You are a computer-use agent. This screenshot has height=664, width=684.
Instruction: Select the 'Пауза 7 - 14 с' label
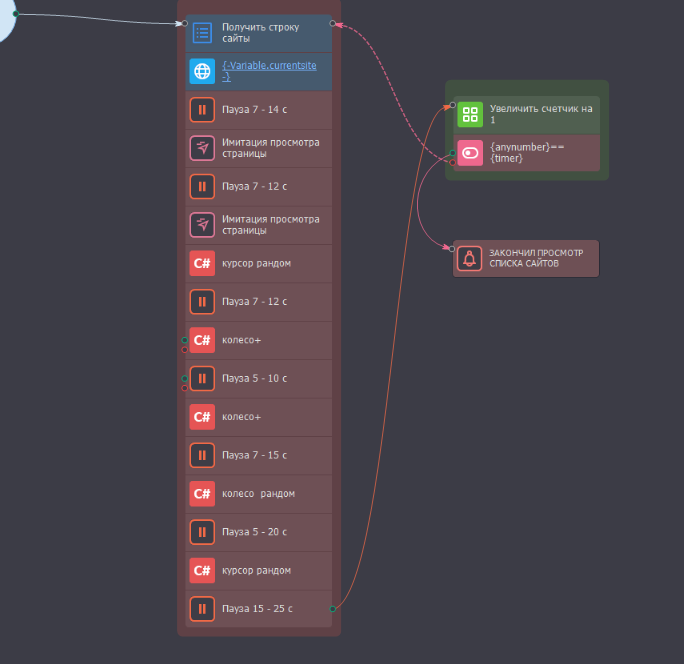coord(254,110)
